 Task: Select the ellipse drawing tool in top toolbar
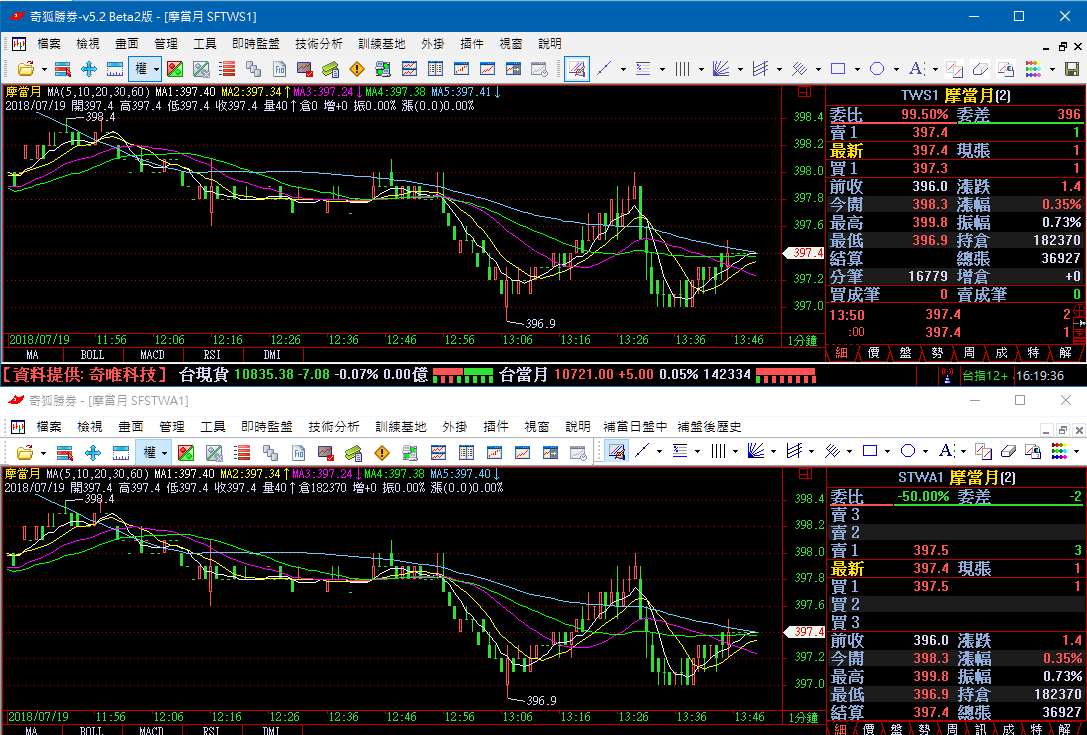tap(877, 69)
